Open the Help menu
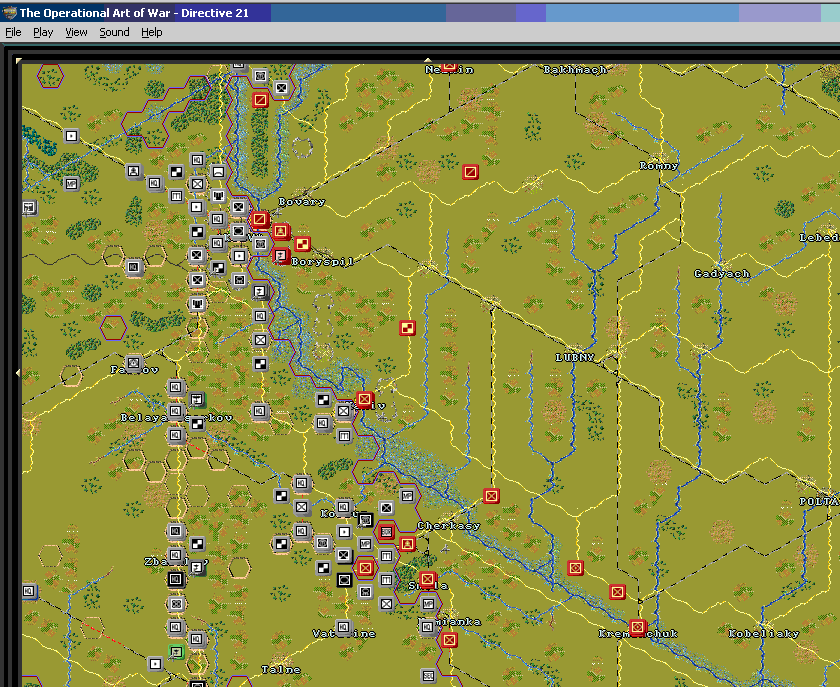Viewport: 840px width, 688px height. pyautogui.click(x=152, y=32)
